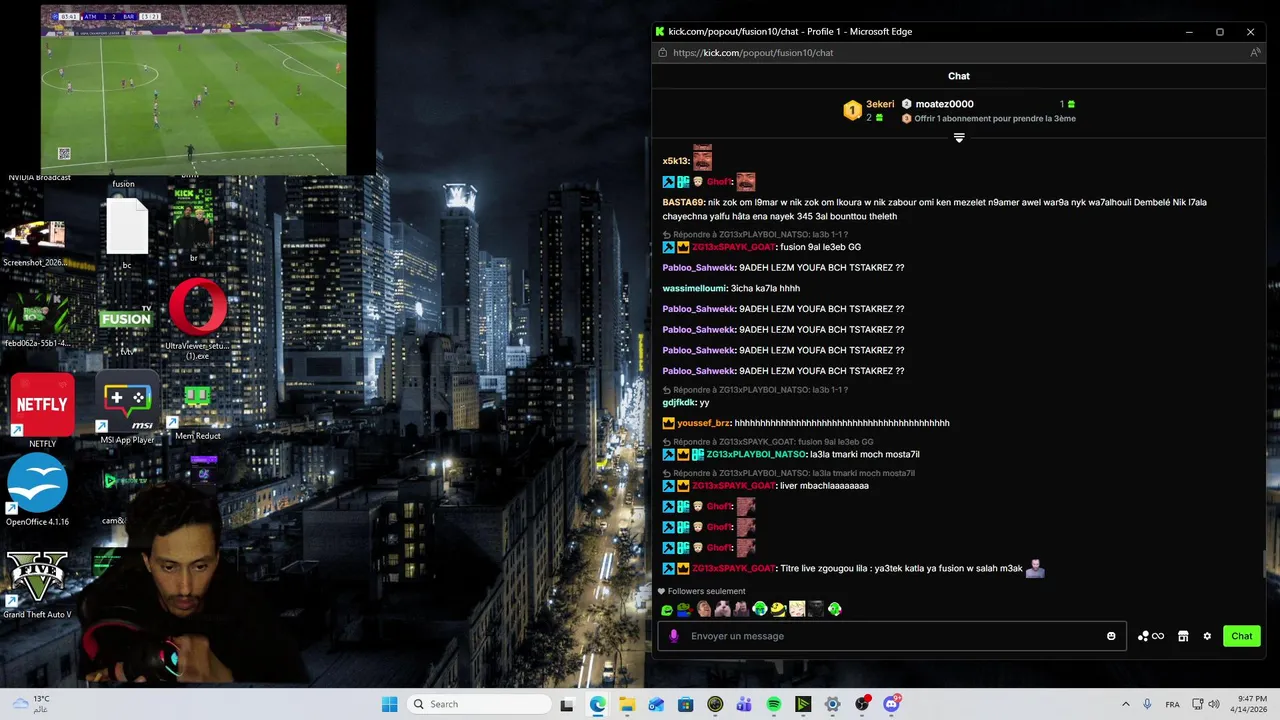Screen dimensions: 1280x720
Task: Select top gifter 3ekeri
Action: coord(880,104)
